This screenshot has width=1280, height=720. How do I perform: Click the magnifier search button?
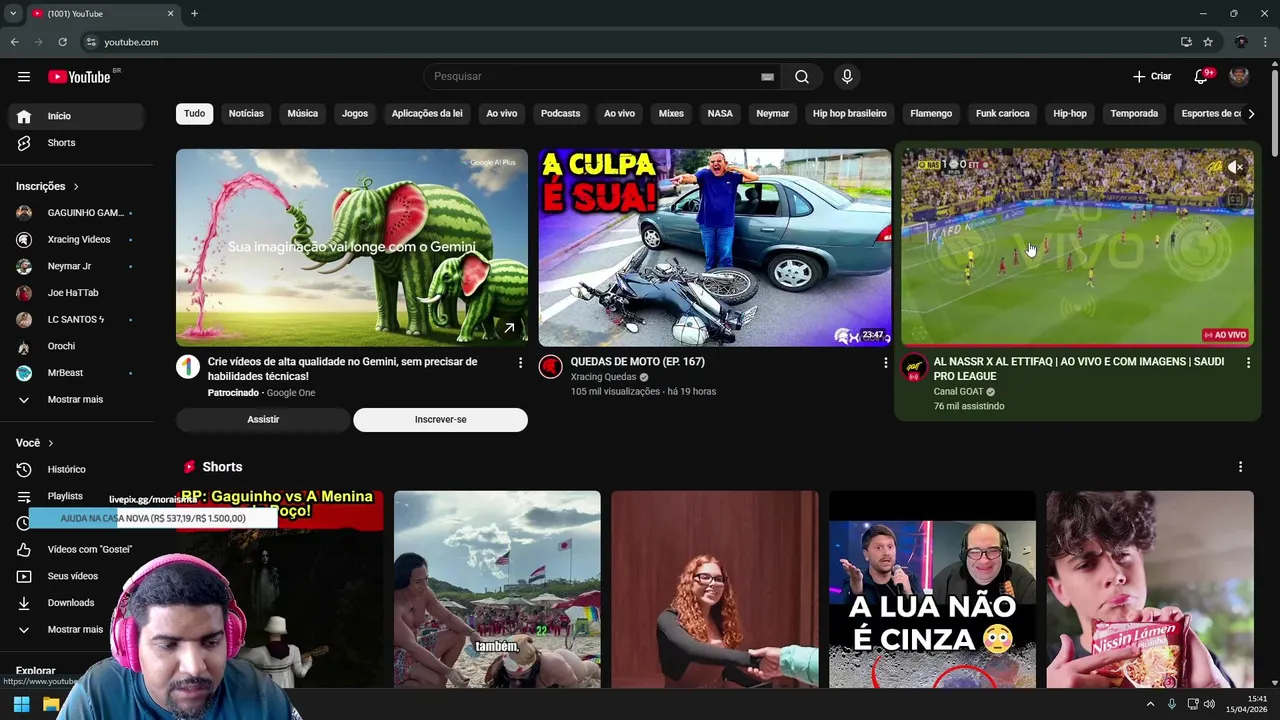click(x=802, y=77)
